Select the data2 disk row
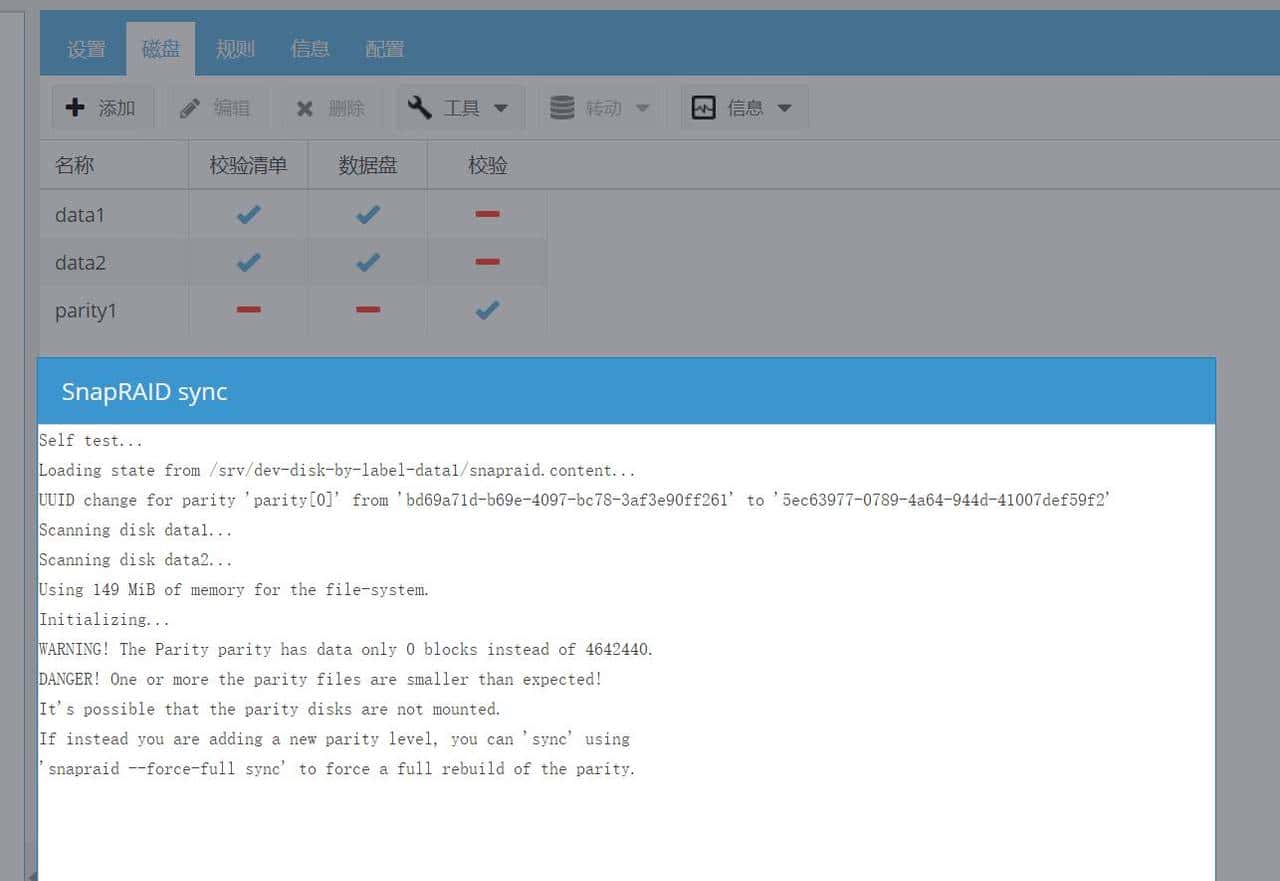1280x881 pixels. click(x=80, y=263)
